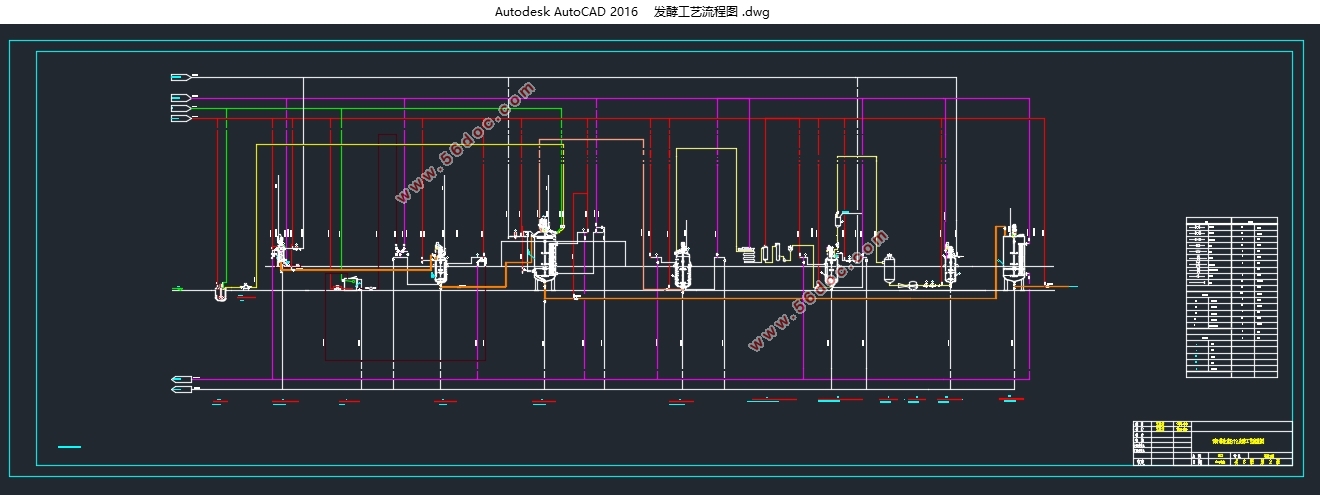Select the legend table of symbols
The height and width of the screenshot is (495, 1320).
coord(1232,297)
